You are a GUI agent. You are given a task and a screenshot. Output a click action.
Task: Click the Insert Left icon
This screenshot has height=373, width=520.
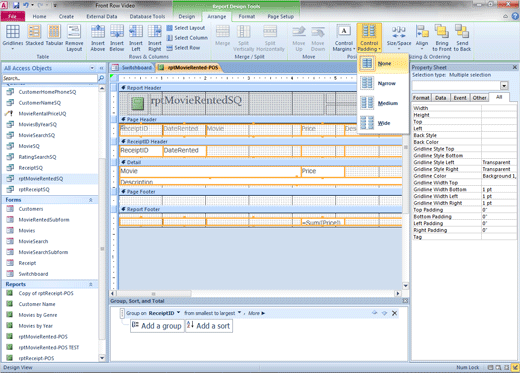click(x=136, y=38)
